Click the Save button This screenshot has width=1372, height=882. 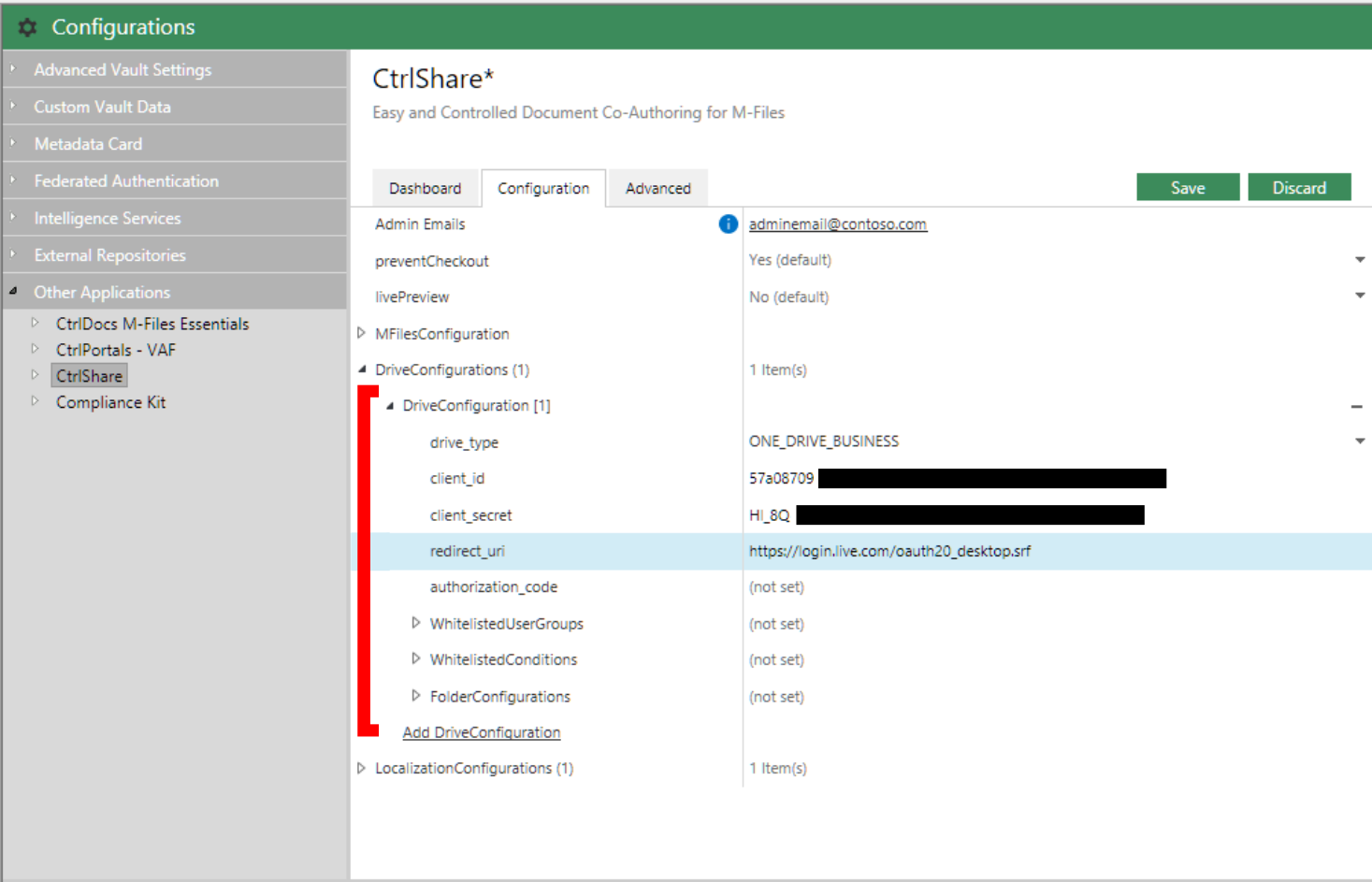click(x=1188, y=187)
